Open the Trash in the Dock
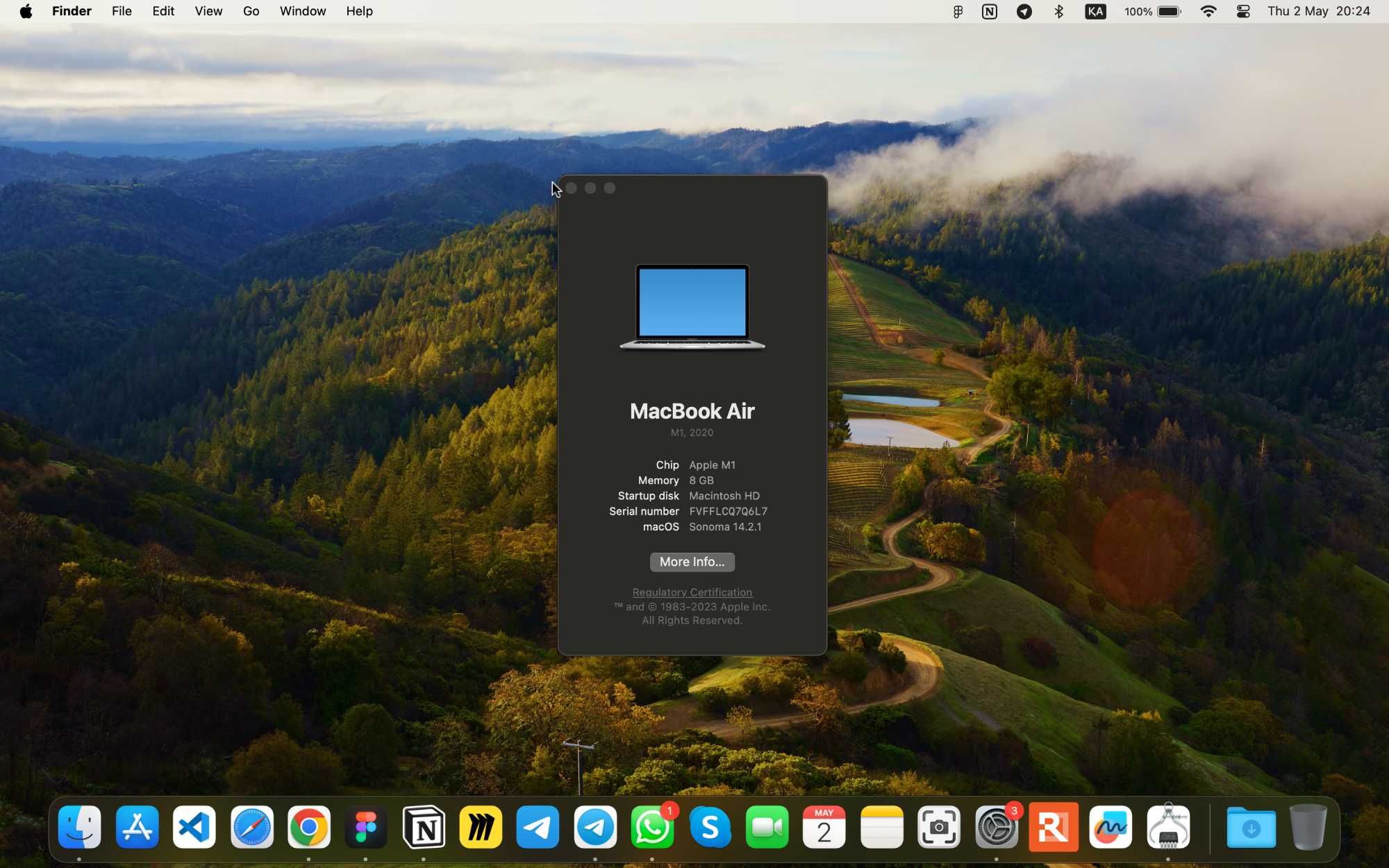This screenshot has width=1389, height=868. point(1308,827)
